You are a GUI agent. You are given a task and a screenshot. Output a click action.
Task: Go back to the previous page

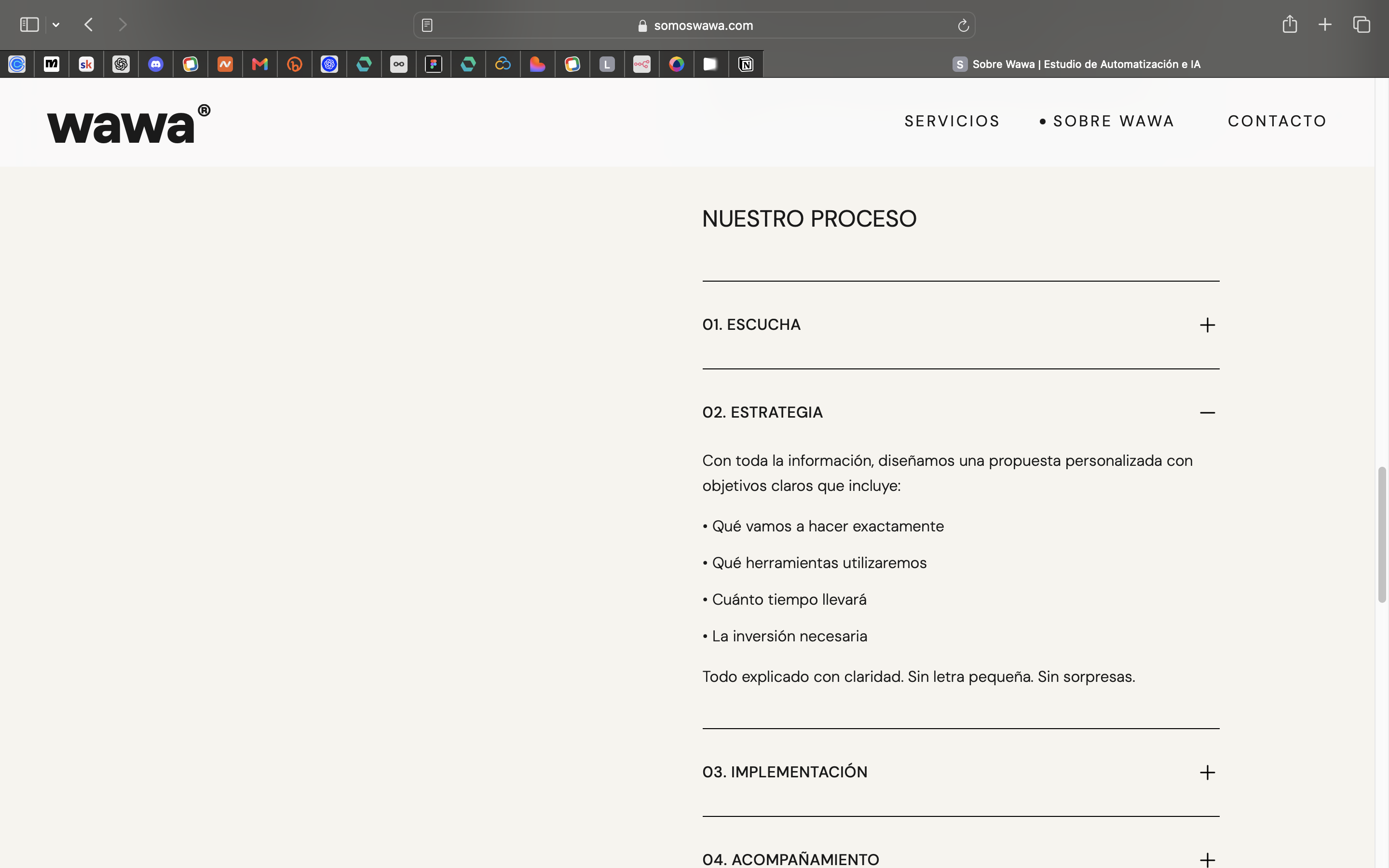click(88, 25)
